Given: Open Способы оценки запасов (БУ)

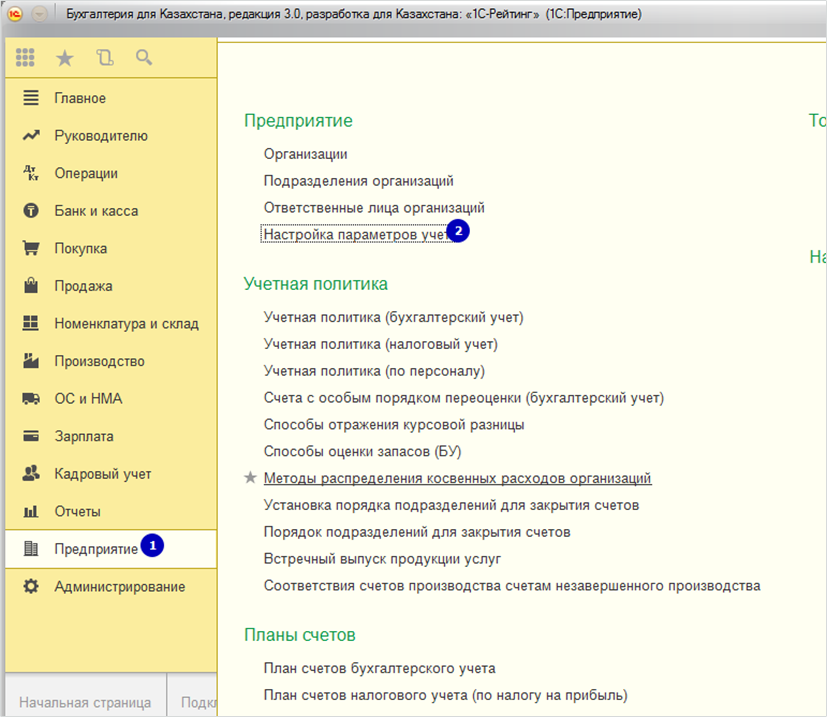Looking at the screenshot, I should (x=362, y=451).
